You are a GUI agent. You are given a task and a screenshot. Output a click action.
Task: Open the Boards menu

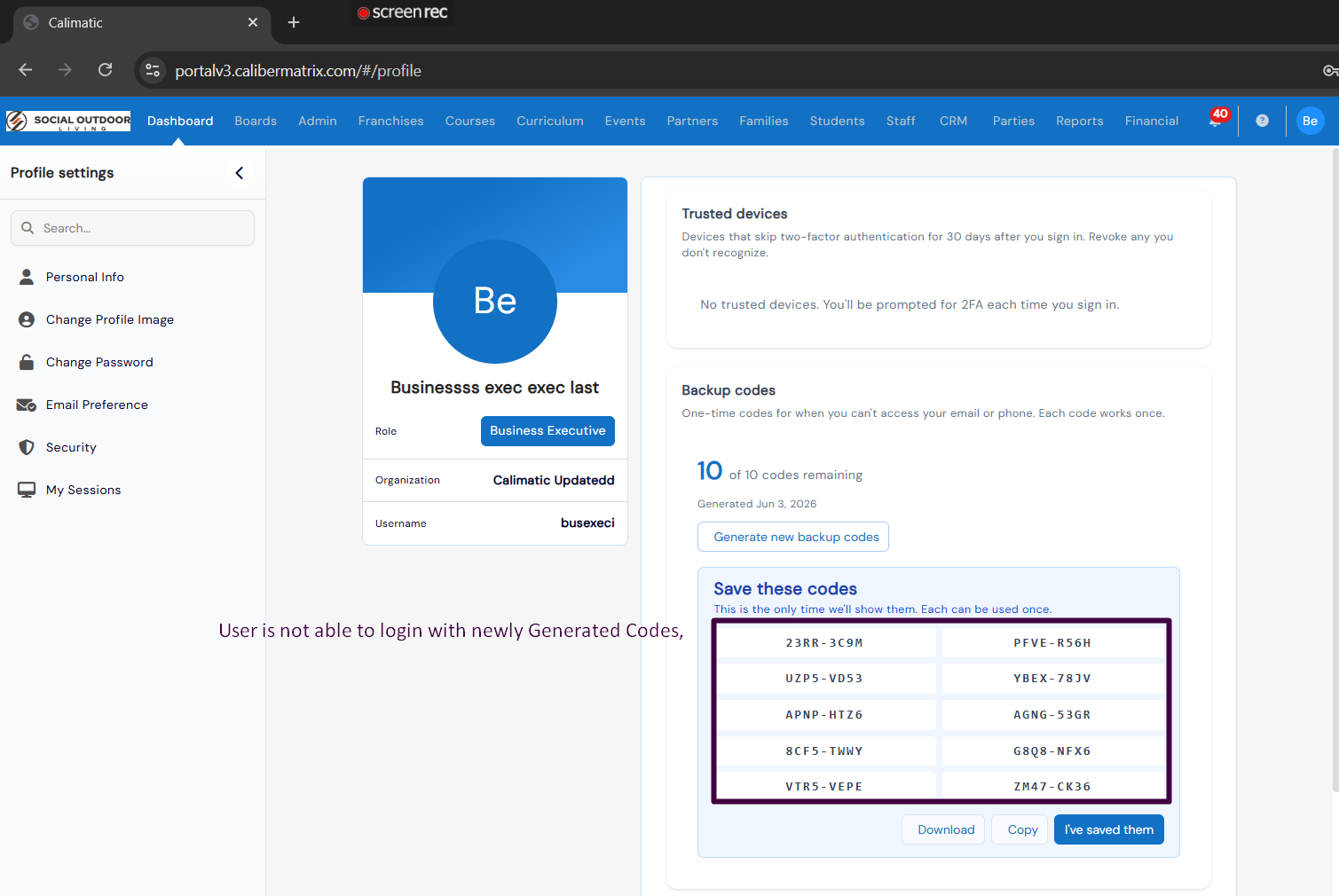coord(256,121)
